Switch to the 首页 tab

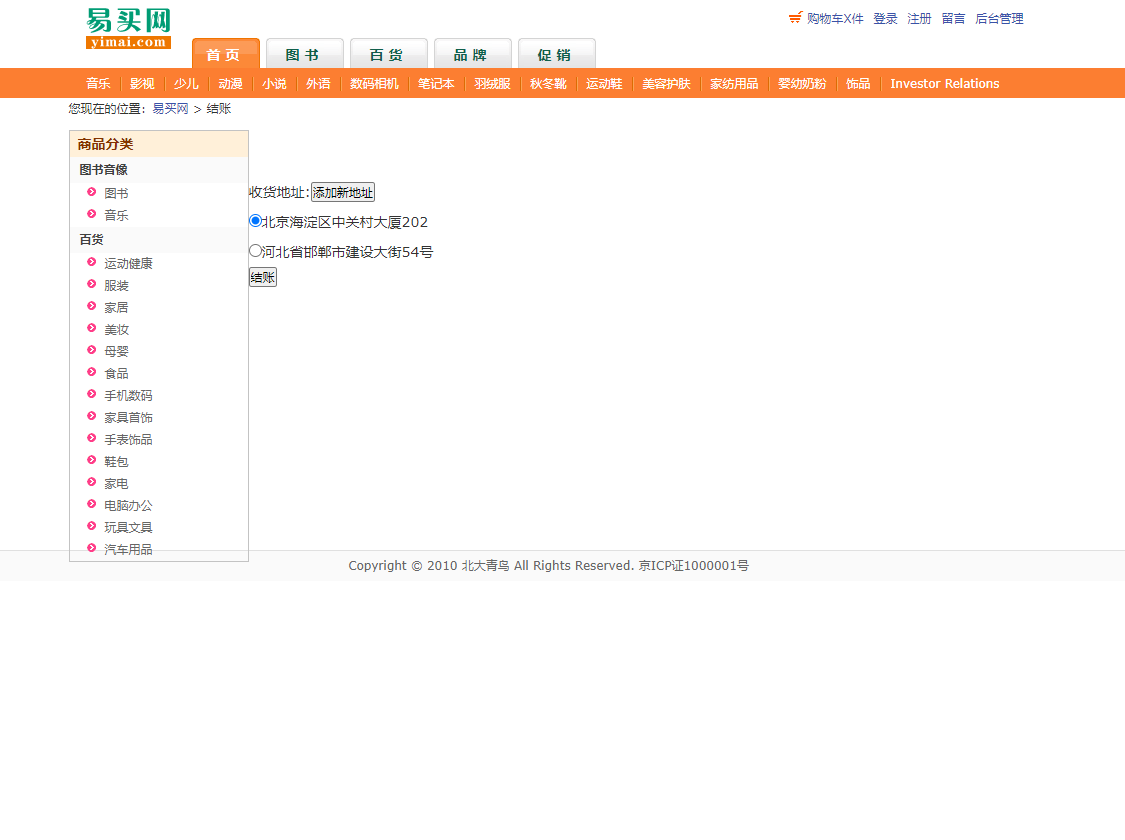226,54
